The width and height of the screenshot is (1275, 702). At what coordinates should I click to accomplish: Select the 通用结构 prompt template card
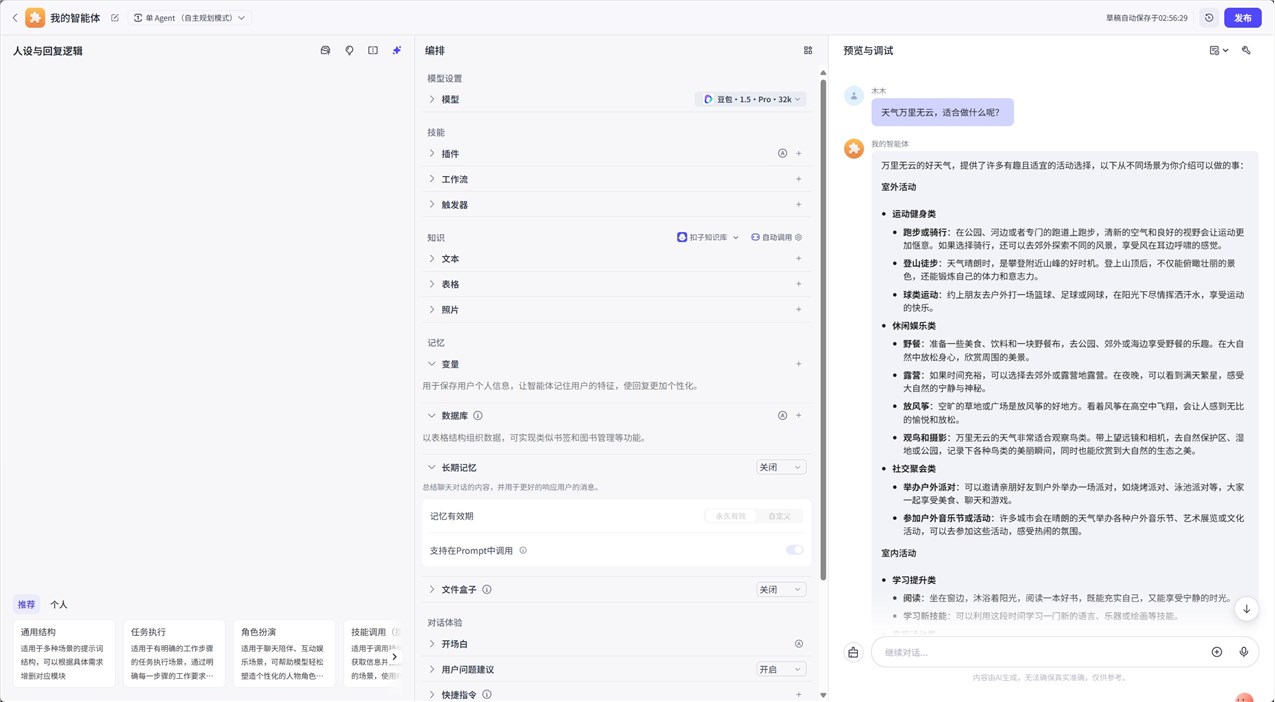point(64,654)
